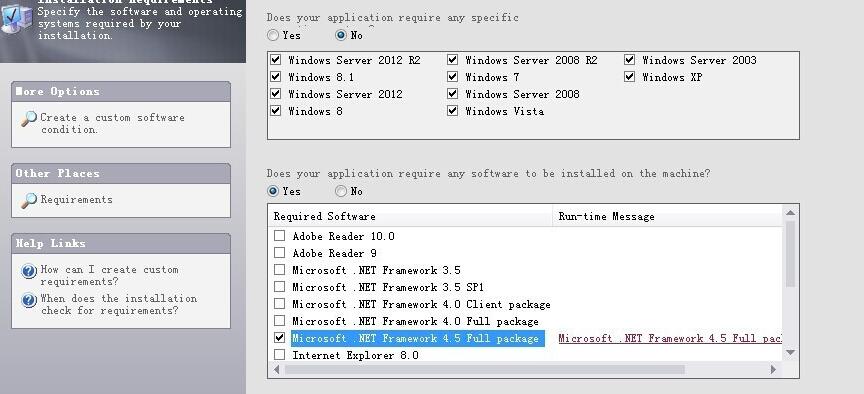
Task: Uncheck Windows Server 2012 R2
Action: pos(276,60)
